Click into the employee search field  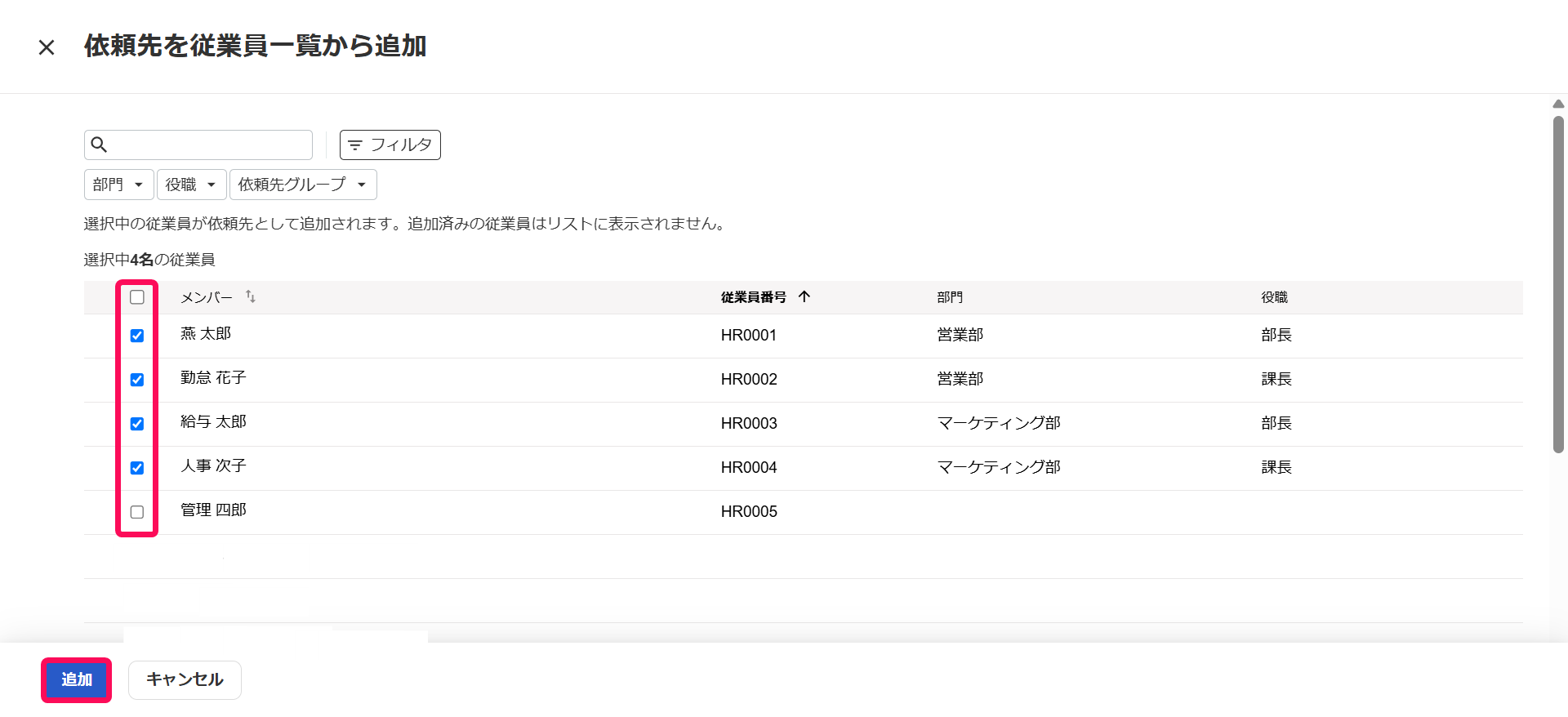[x=198, y=145]
